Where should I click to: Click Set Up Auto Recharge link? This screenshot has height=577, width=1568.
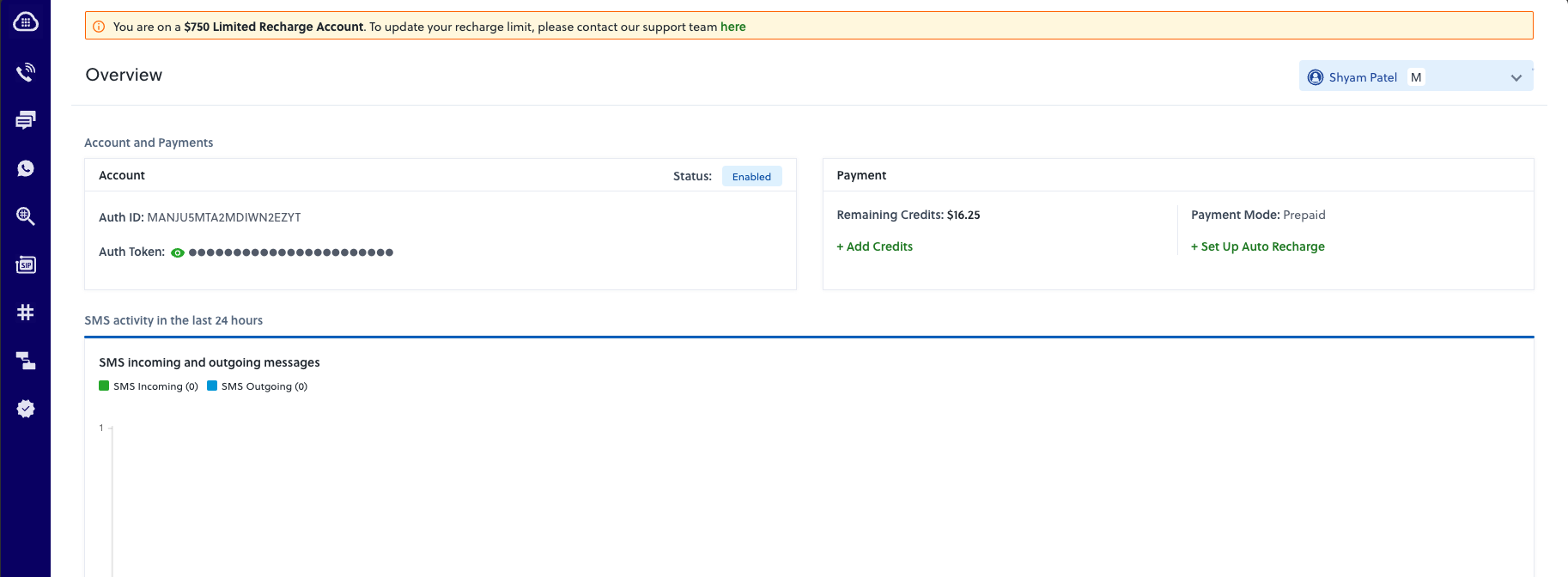pyautogui.click(x=1258, y=246)
